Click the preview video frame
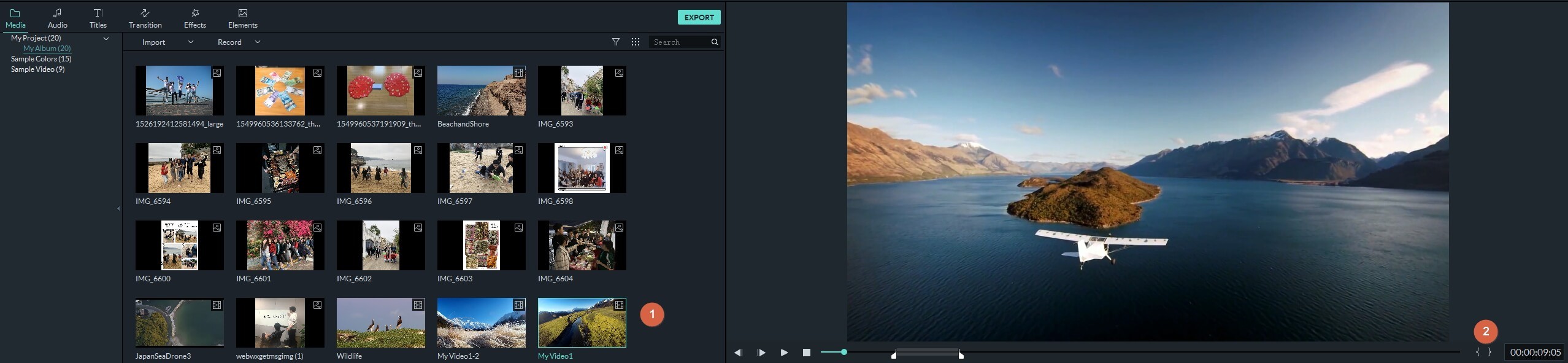The width and height of the screenshot is (1568, 363). [1148, 172]
